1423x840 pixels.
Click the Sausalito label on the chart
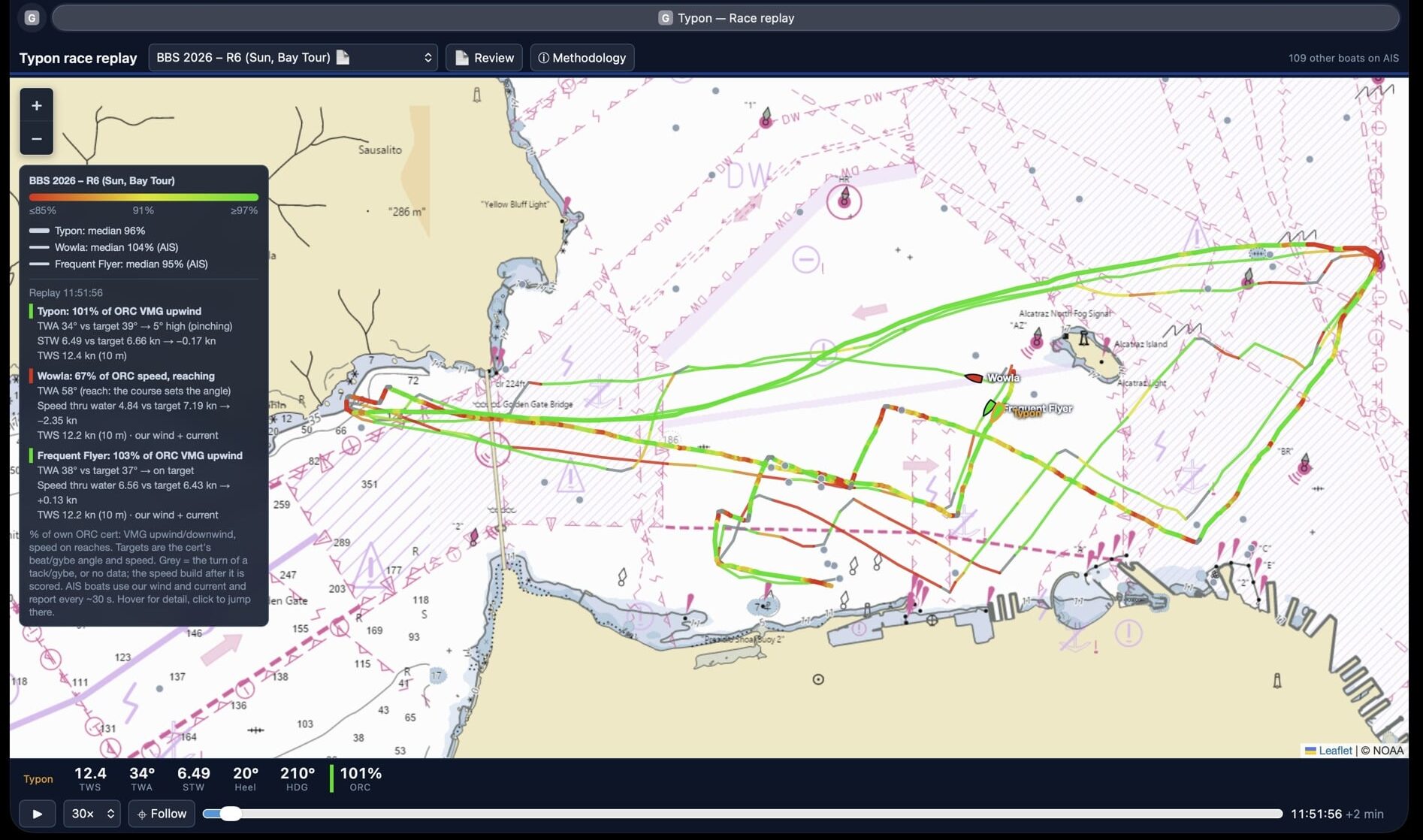[x=380, y=150]
